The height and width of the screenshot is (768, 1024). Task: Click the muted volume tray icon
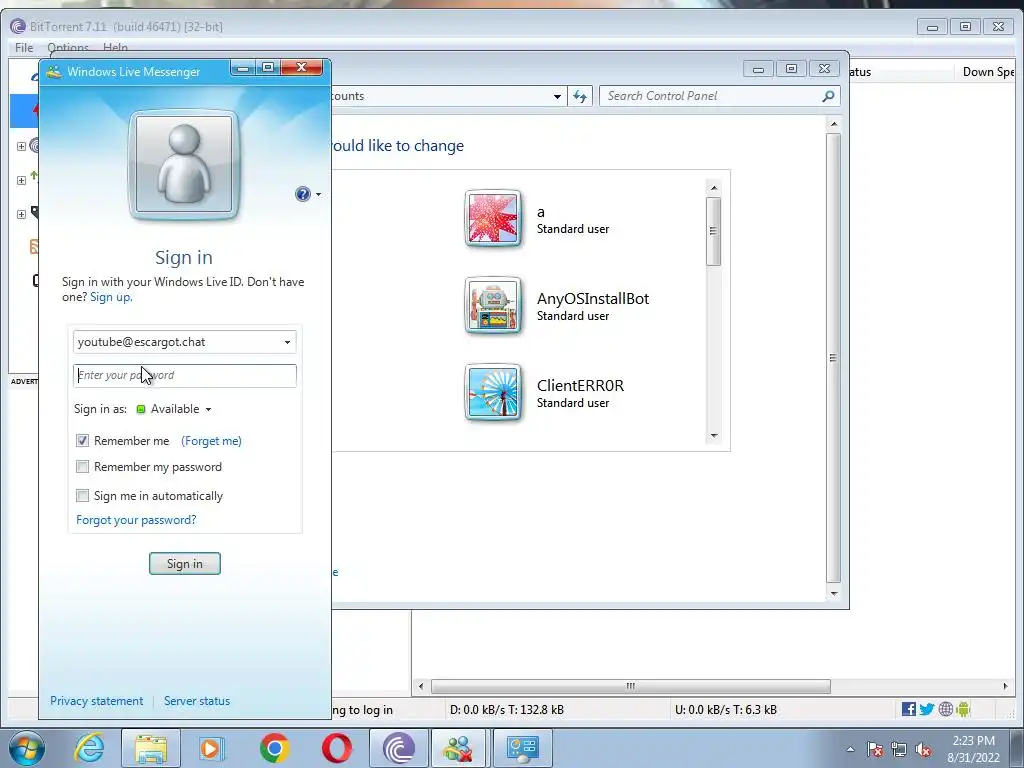click(x=923, y=750)
